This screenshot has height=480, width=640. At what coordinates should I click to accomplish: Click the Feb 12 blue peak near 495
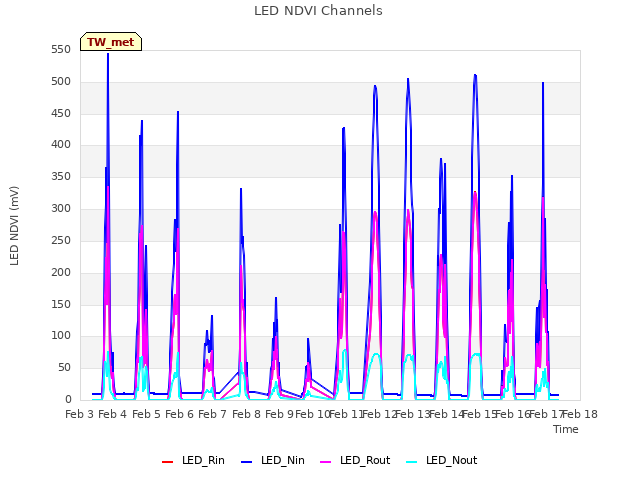pos(375,86)
